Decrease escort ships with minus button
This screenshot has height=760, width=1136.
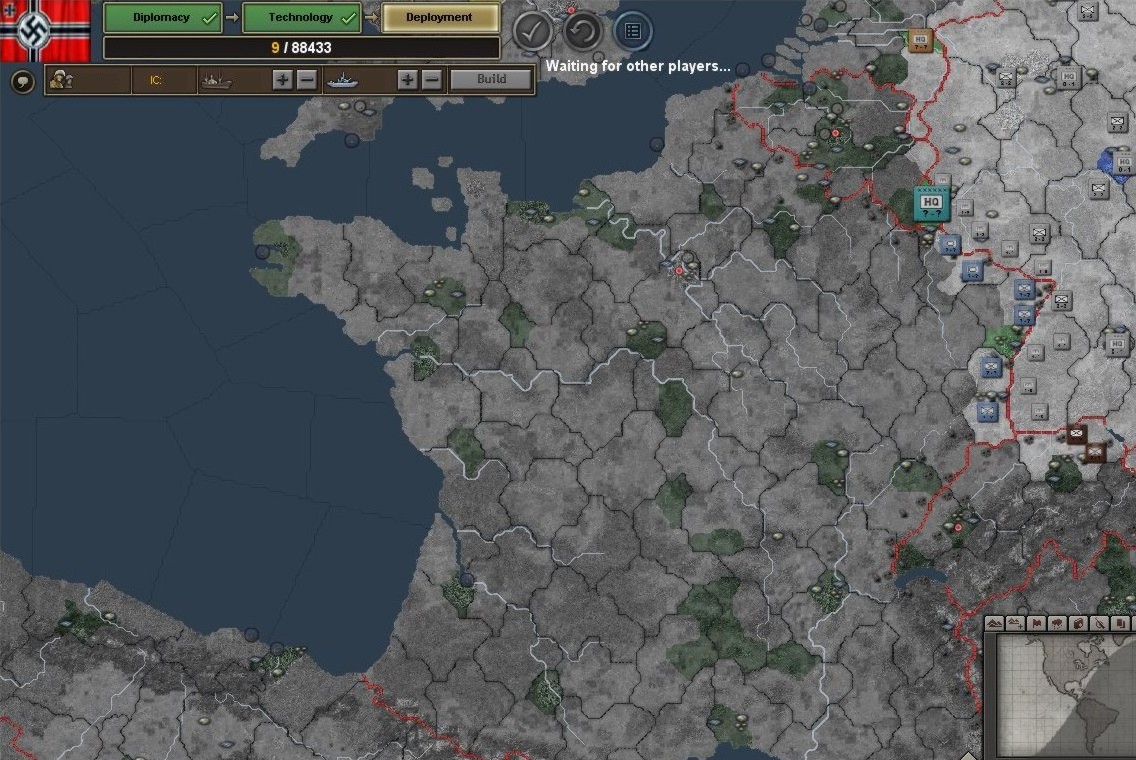point(432,80)
